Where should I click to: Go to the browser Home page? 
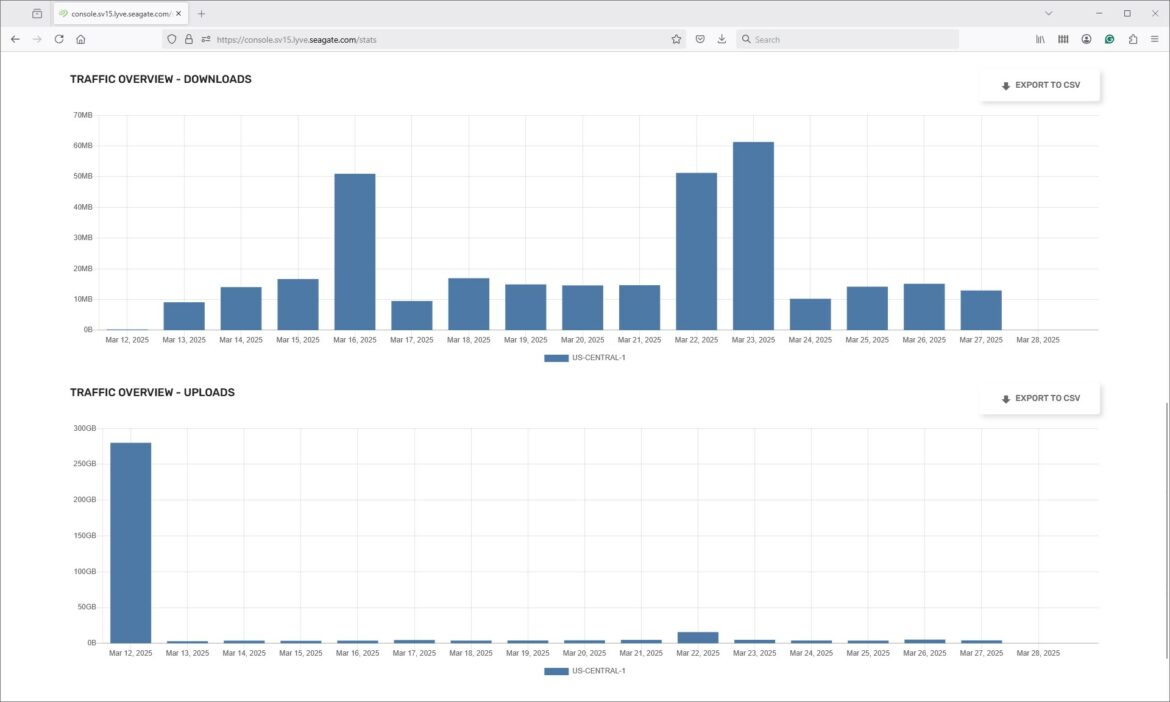[81, 39]
